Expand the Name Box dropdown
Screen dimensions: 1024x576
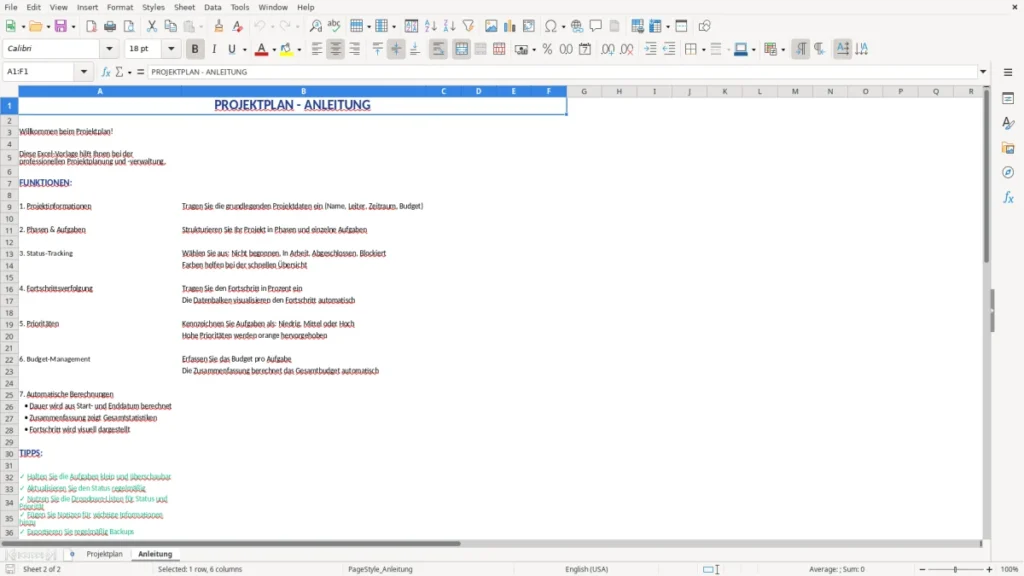pyautogui.click(x=84, y=72)
